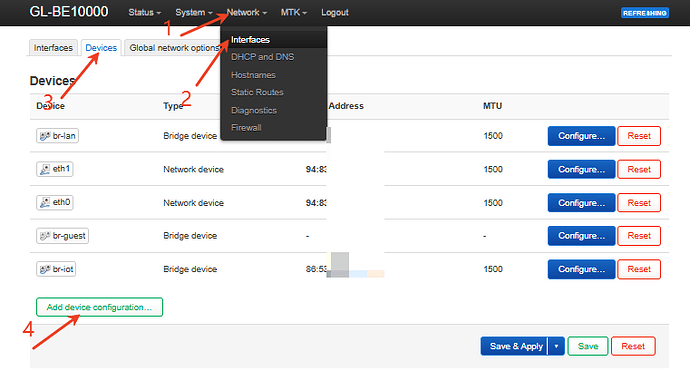Click the br-iot bridge device icon

click(x=44, y=269)
